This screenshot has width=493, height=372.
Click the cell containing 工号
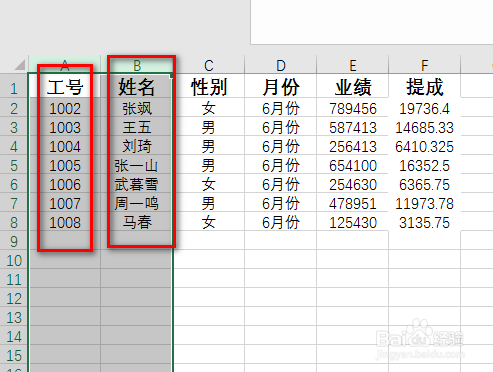coord(65,86)
